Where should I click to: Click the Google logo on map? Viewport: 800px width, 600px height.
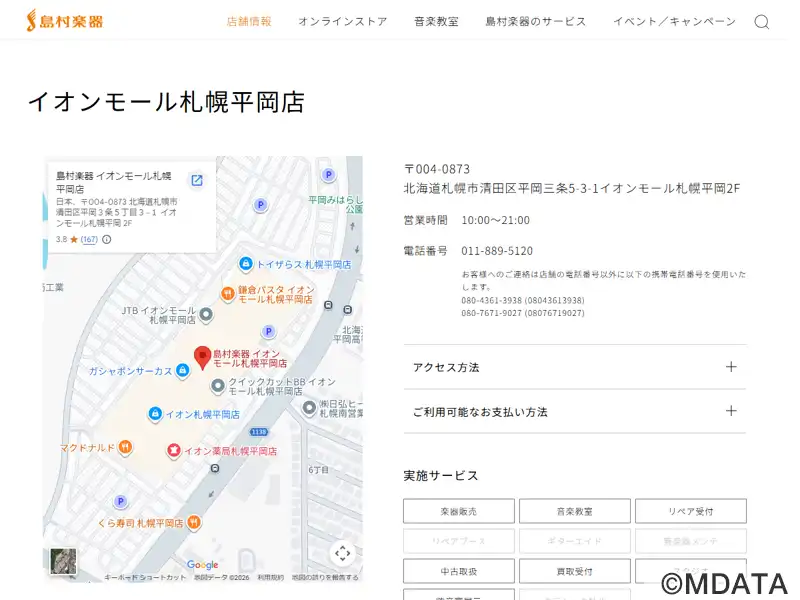click(203, 564)
